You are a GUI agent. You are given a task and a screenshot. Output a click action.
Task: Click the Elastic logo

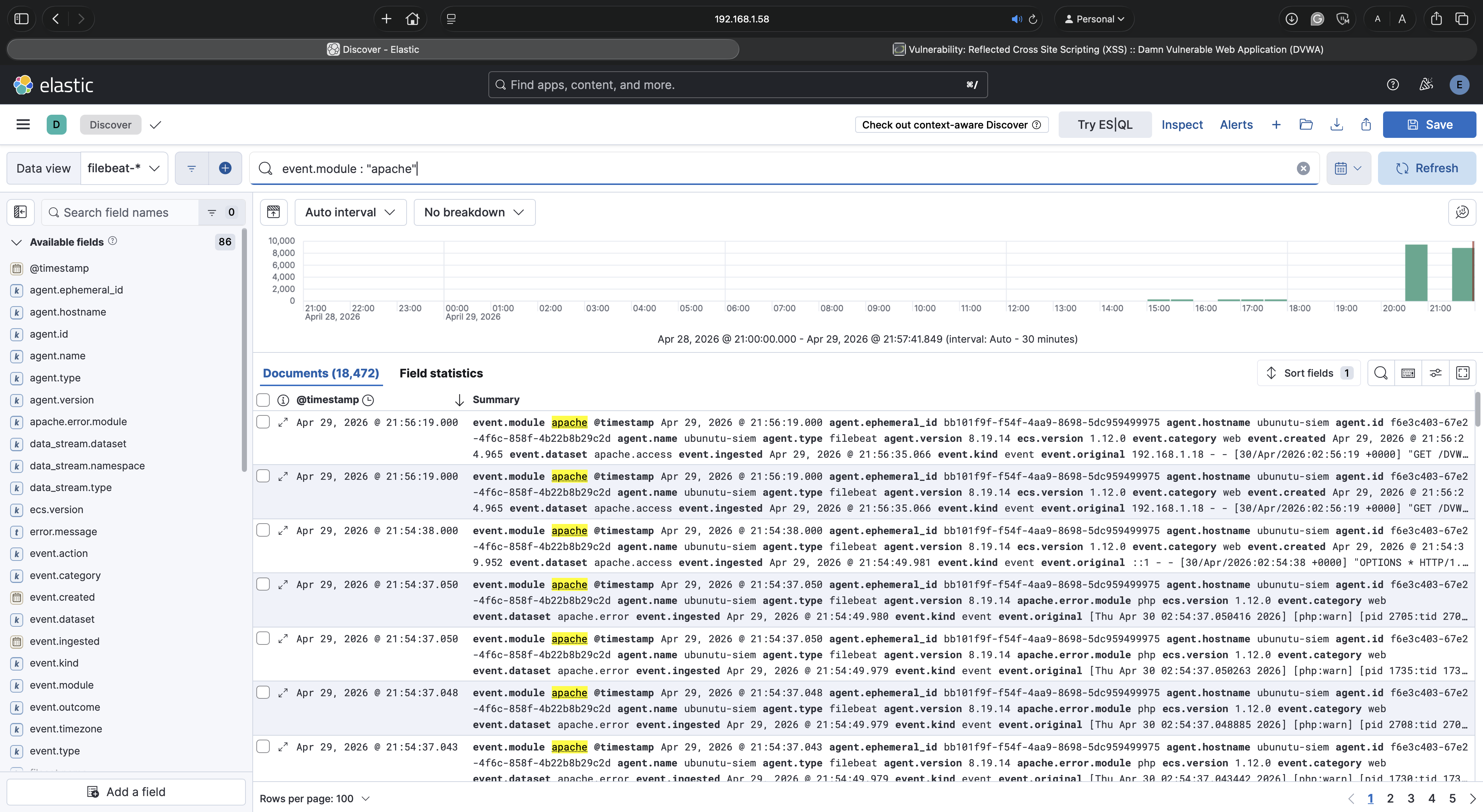54,85
